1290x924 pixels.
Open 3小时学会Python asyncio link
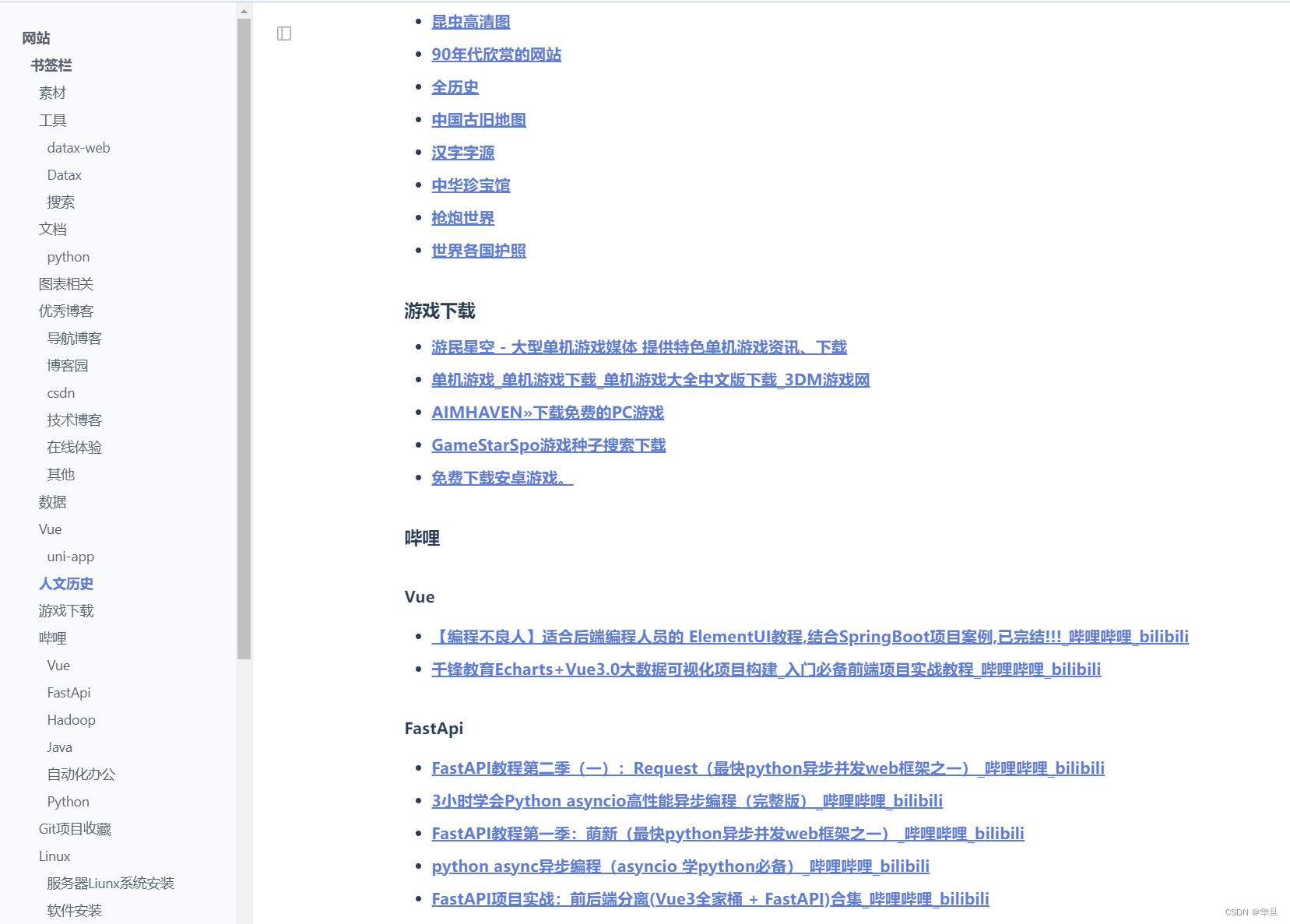pyautogui.click(x=687, y=801)
